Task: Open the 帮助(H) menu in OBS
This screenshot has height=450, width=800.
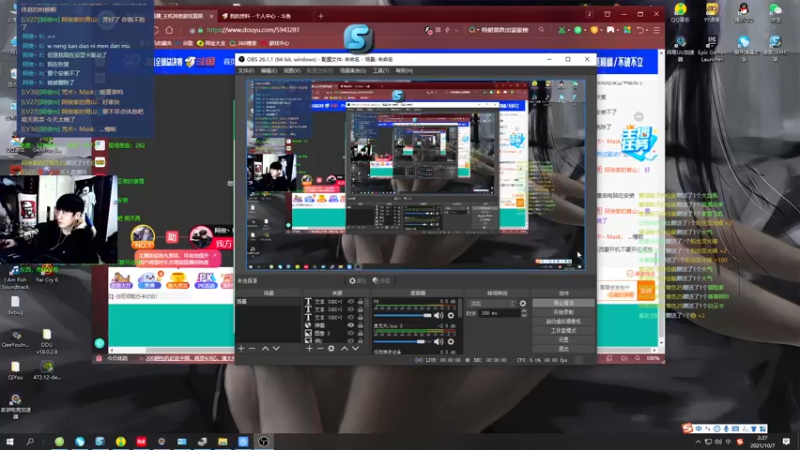Action: point(404,71)
